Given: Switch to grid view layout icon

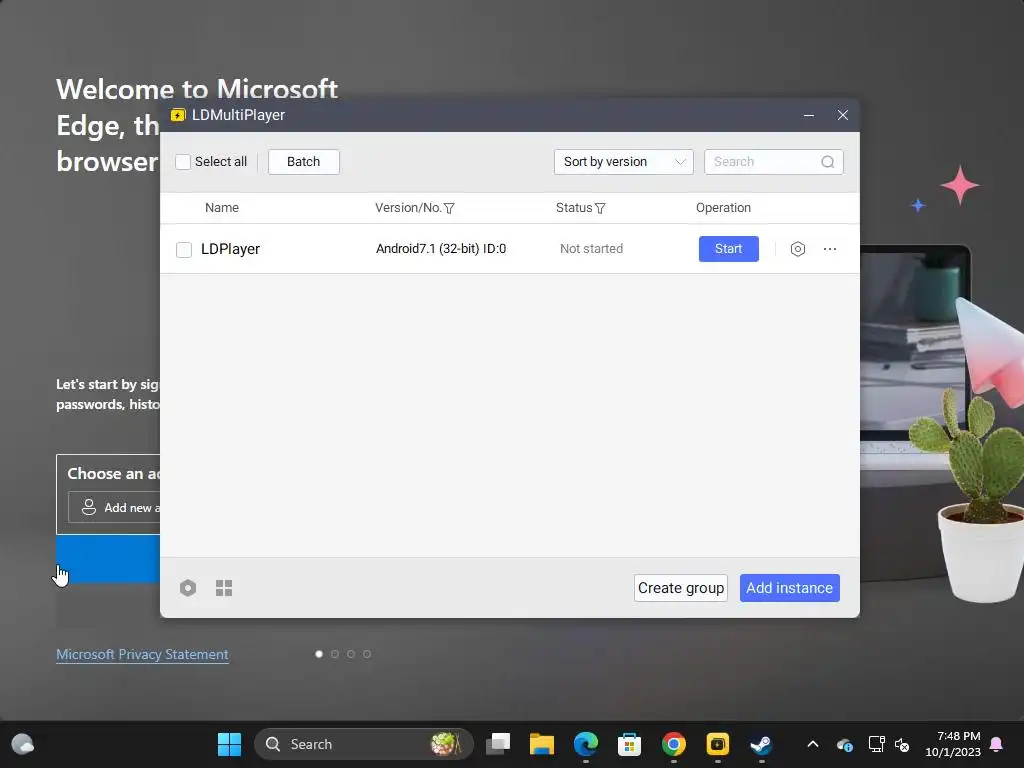Looking at the screenshot, I should coord(224,588).
